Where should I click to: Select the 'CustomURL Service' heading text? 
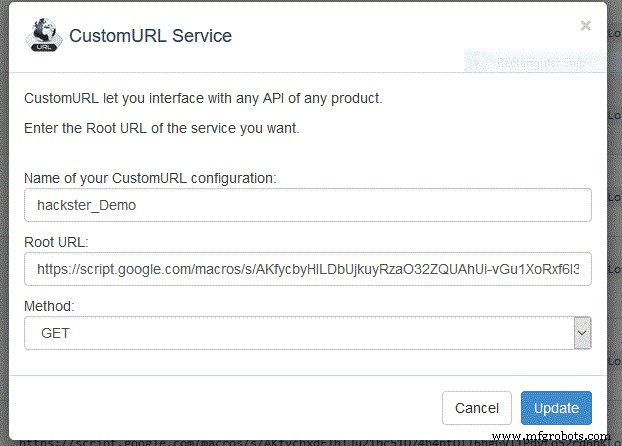point(150,36)
